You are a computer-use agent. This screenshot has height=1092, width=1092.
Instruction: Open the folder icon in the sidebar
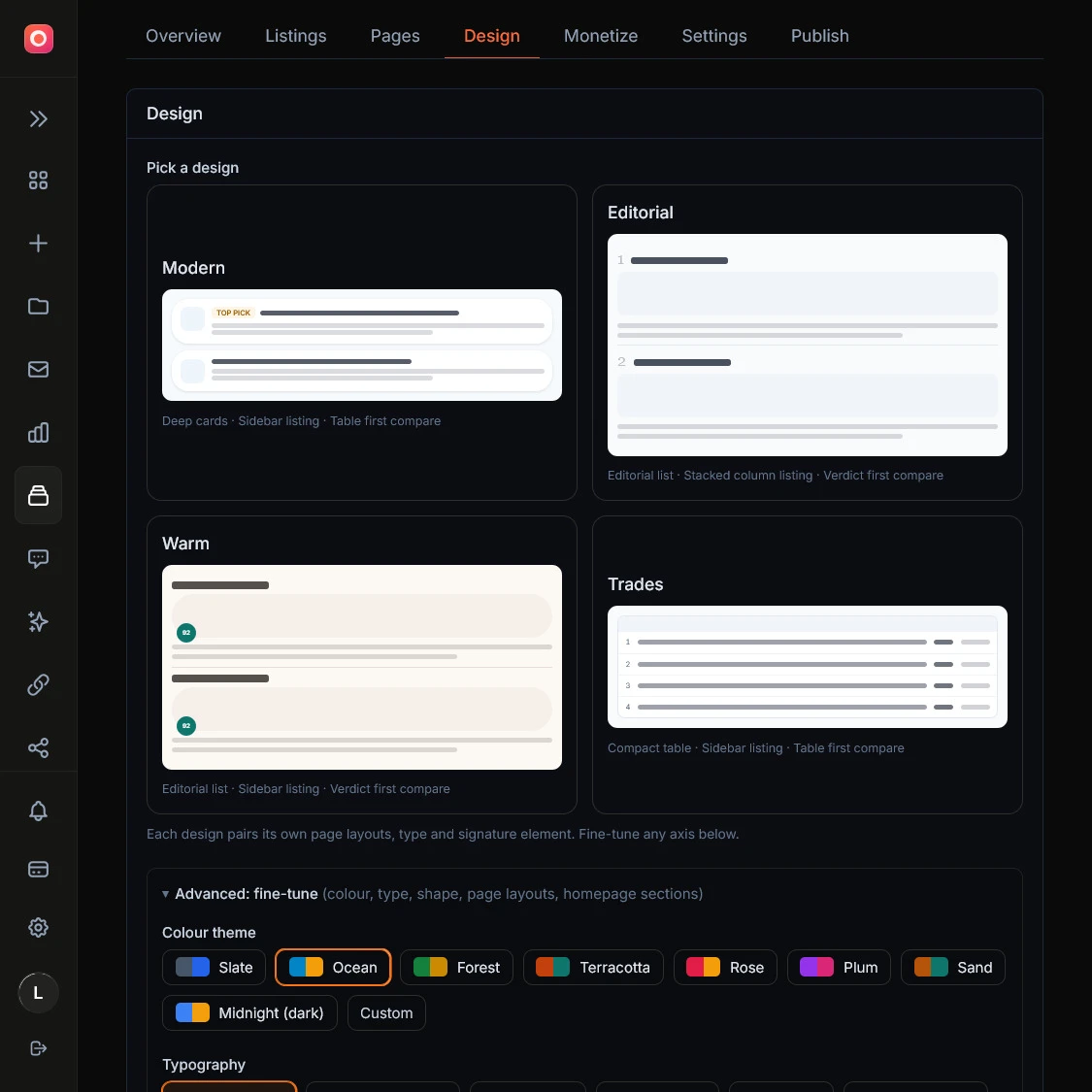click(38, 307)
